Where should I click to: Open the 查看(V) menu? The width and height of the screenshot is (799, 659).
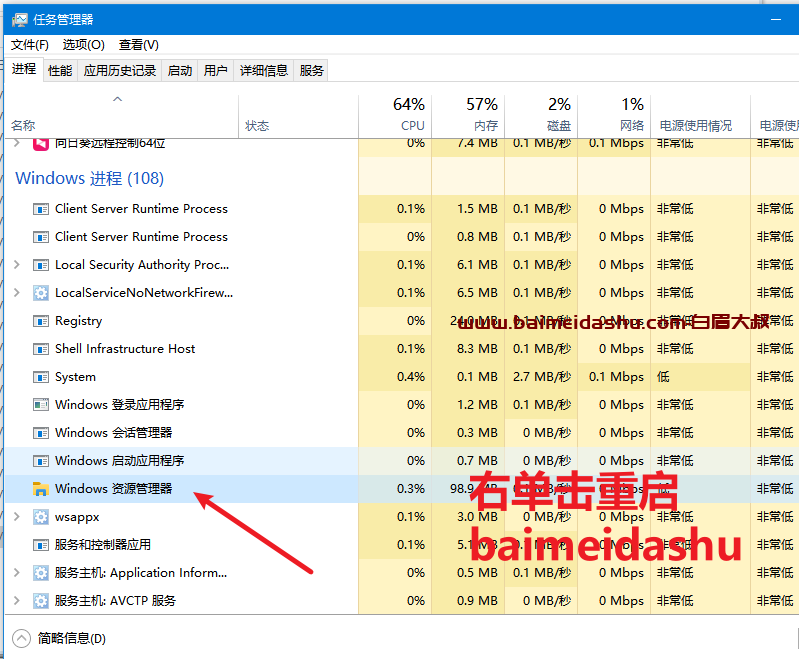[x=139, y=45]
